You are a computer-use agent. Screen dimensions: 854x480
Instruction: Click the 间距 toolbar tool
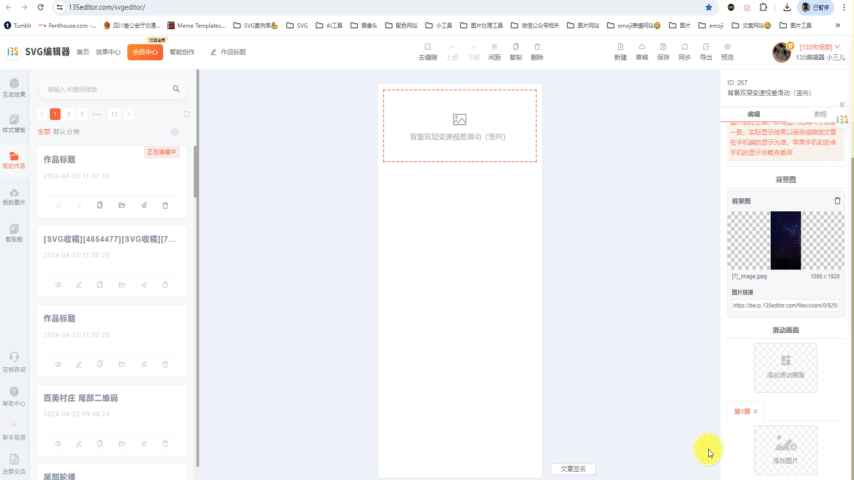(494, 52)
